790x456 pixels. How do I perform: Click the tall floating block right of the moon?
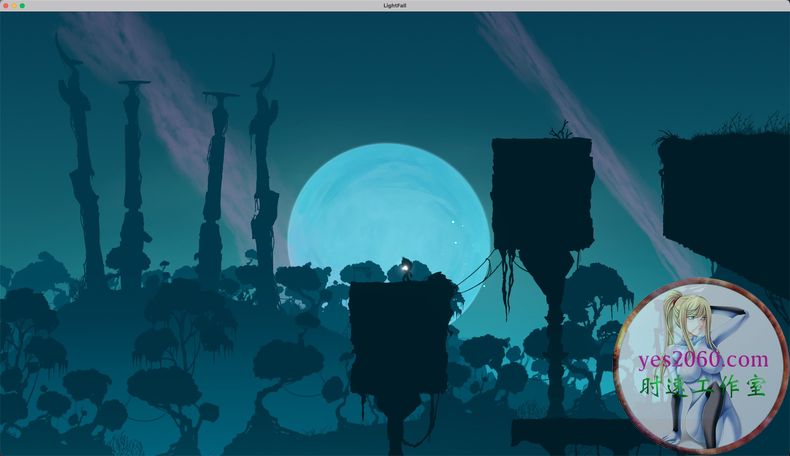(541, 190)
